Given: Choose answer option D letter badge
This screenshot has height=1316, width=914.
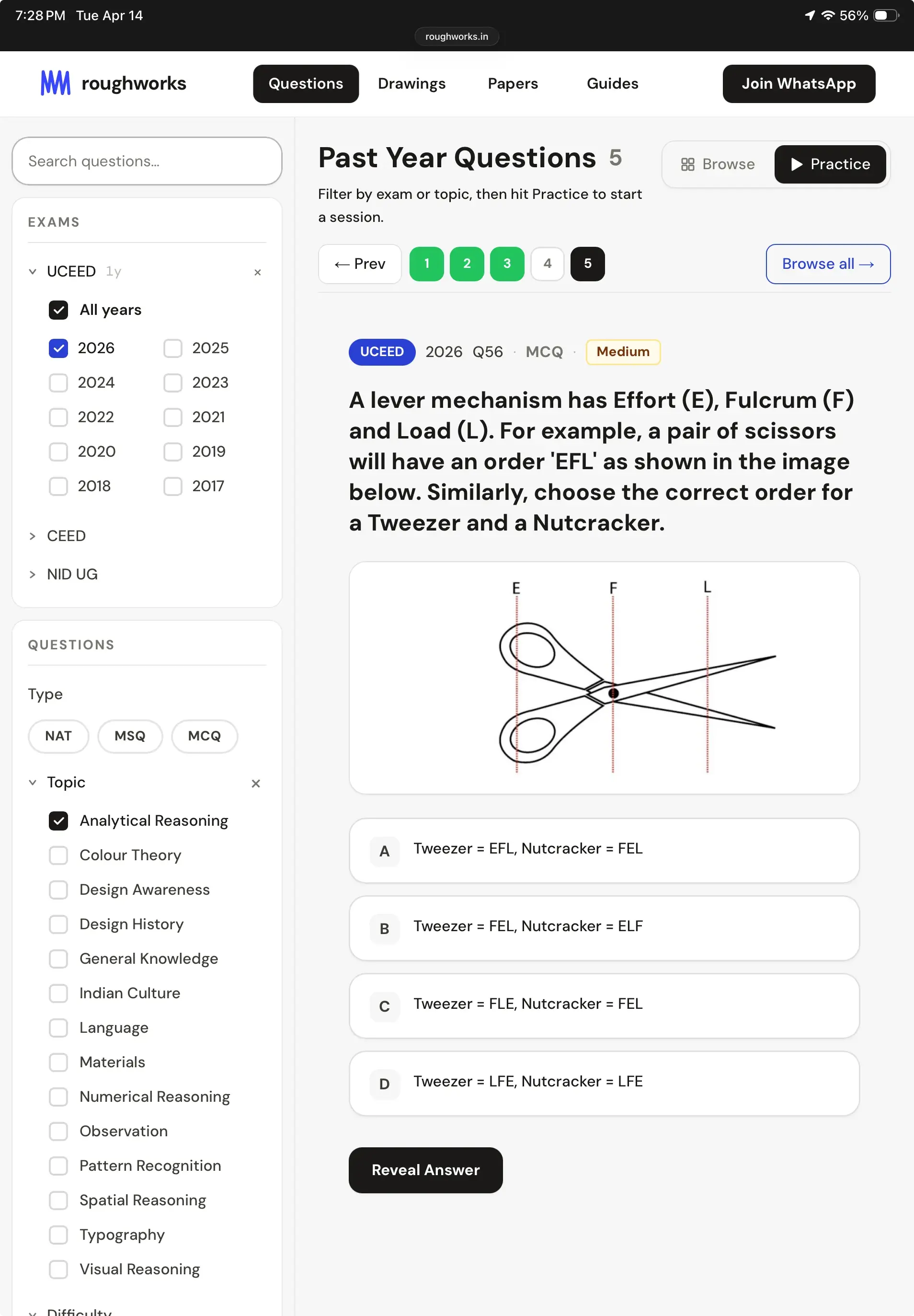Looking at the screenshot, I should 384,1084.
